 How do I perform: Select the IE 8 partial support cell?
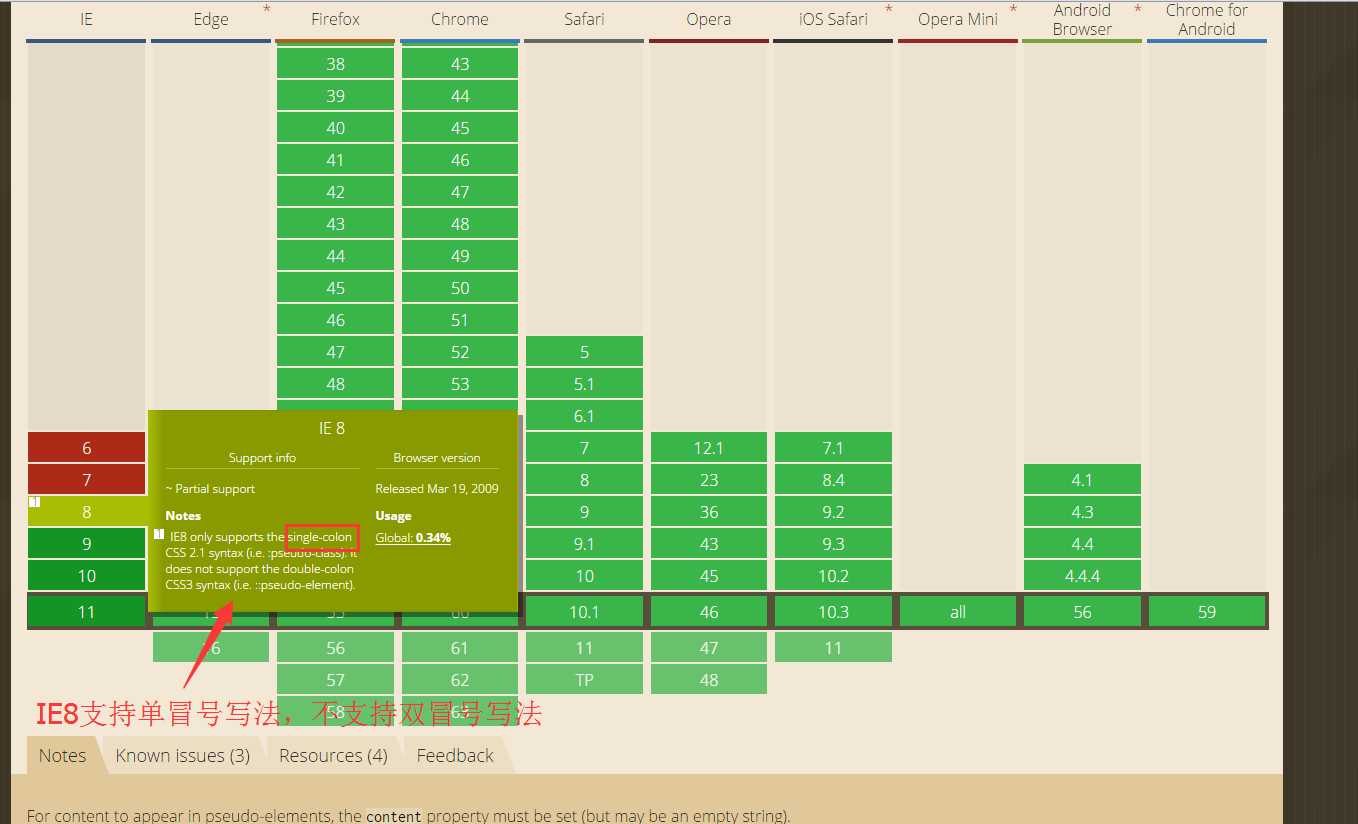pos(86,512)
